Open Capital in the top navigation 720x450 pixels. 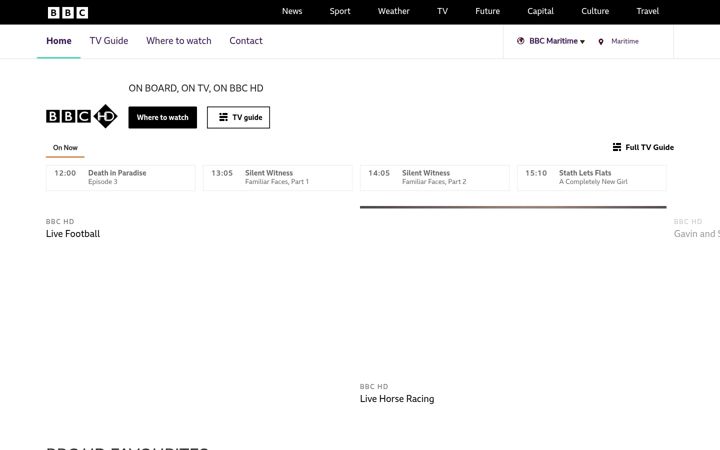[x=540, y=11]
